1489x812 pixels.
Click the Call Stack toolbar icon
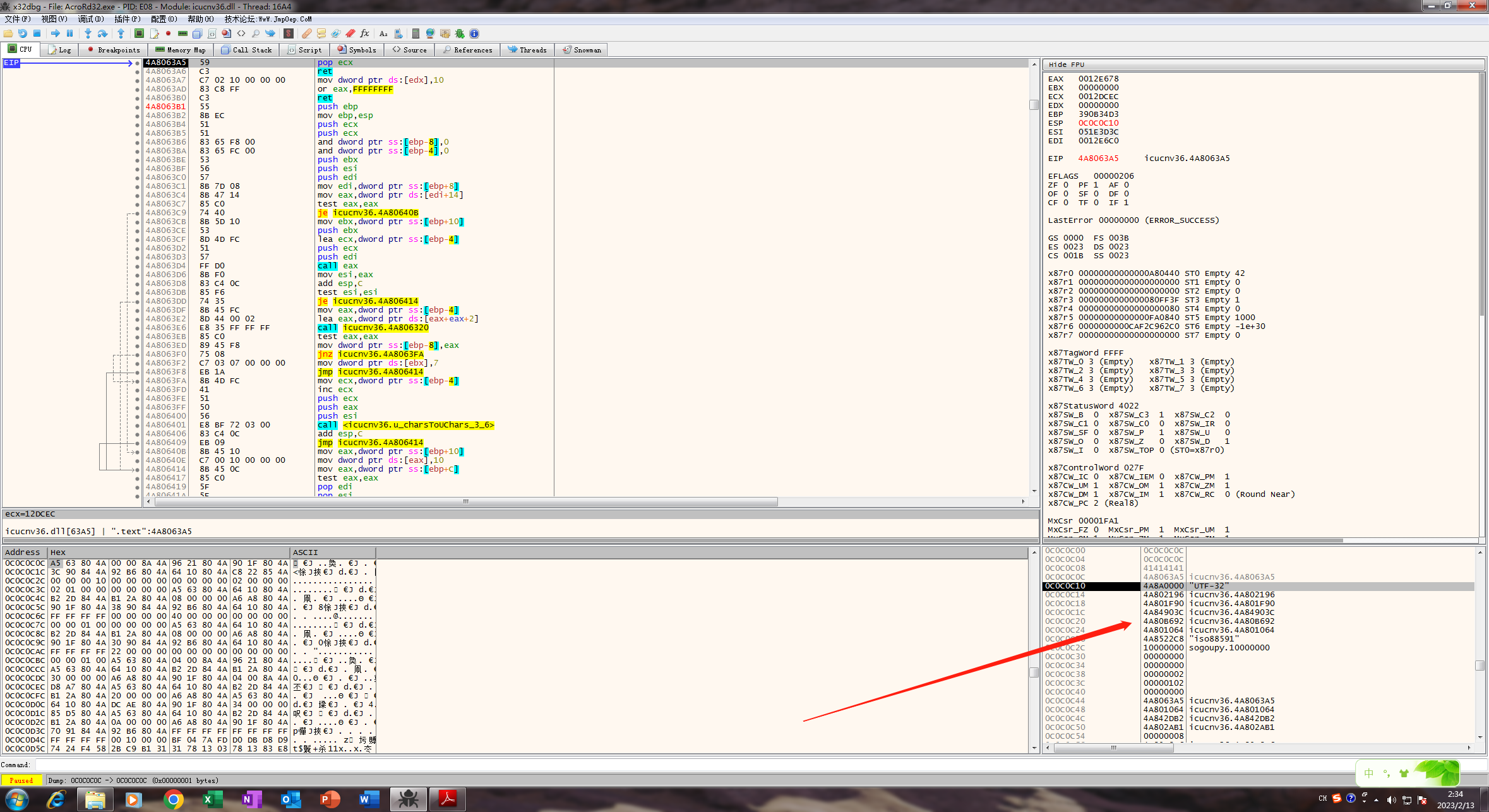(x=197, y=33)
